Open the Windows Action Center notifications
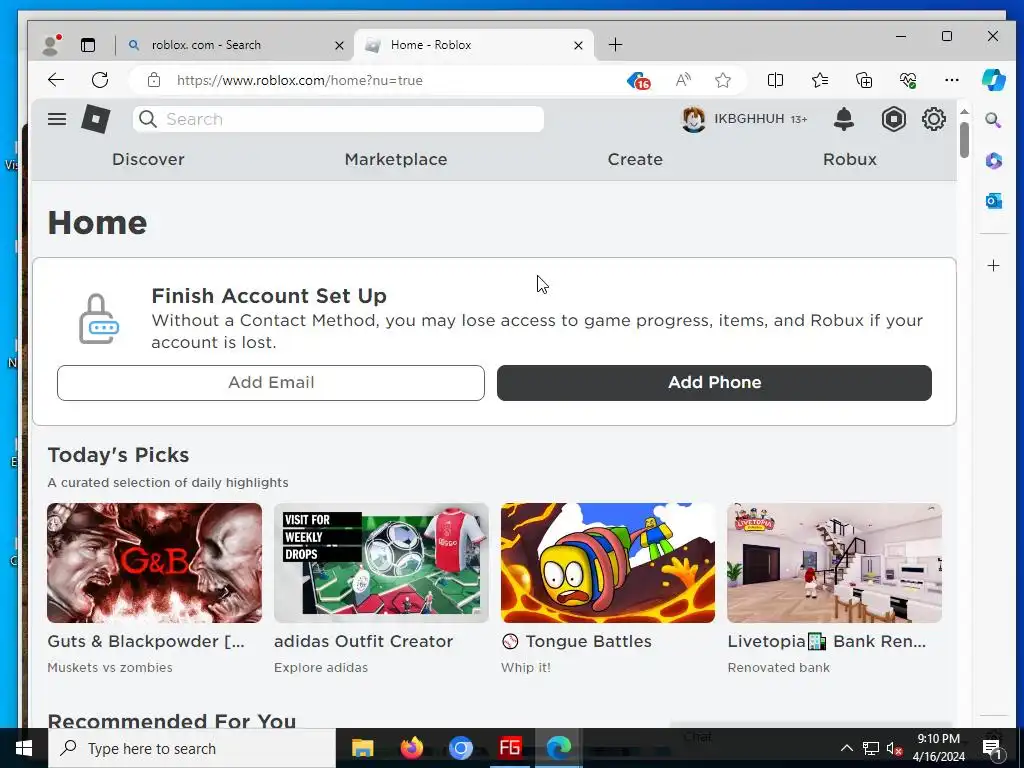This screenshot has width=1024, height=768. [x=992, y=748]
